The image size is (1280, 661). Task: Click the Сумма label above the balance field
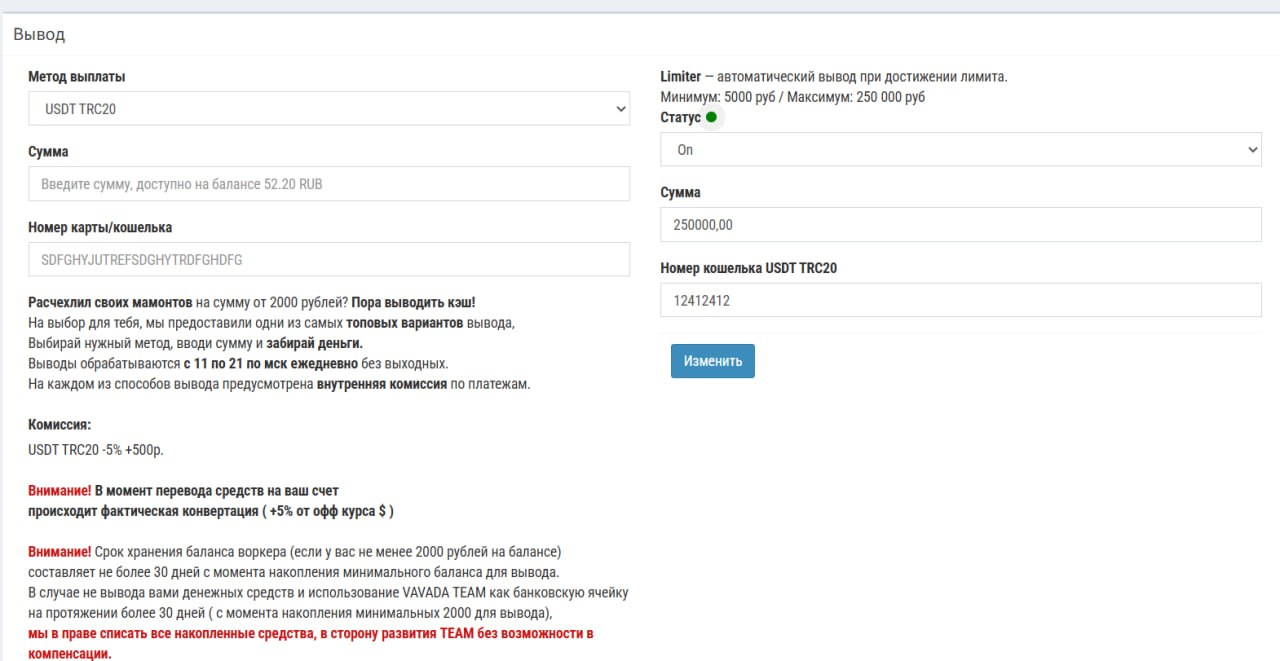pyautogui.click(x=48, y=152)
